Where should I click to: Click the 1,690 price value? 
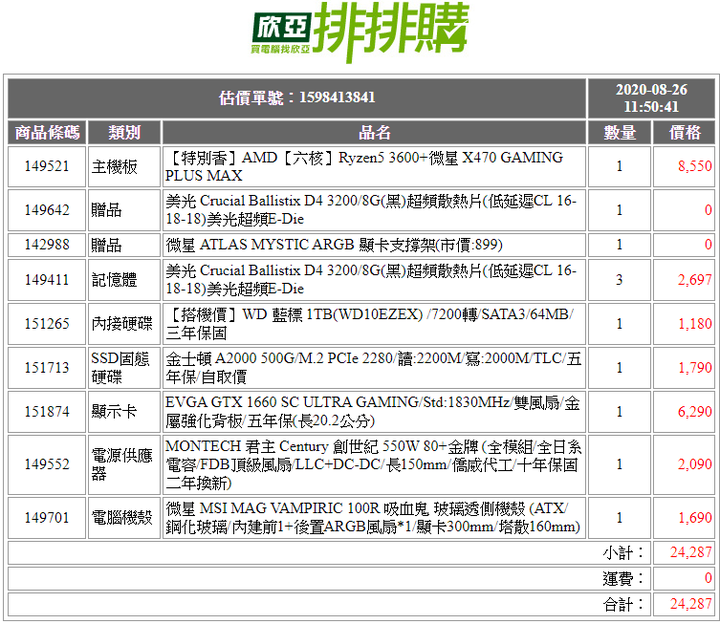click(x=694, y=518)
